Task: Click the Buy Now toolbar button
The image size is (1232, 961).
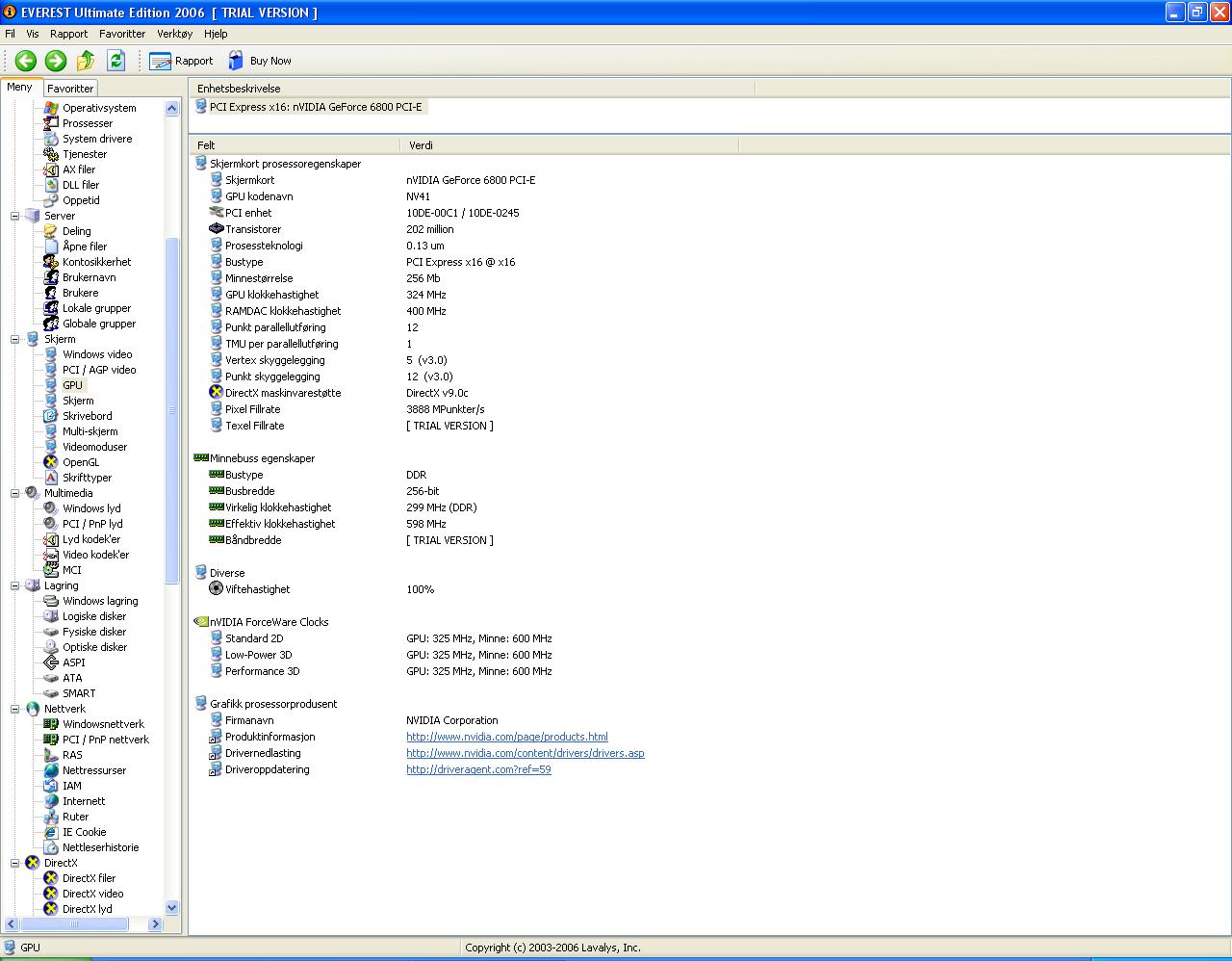Action: (x=259, y=61)
